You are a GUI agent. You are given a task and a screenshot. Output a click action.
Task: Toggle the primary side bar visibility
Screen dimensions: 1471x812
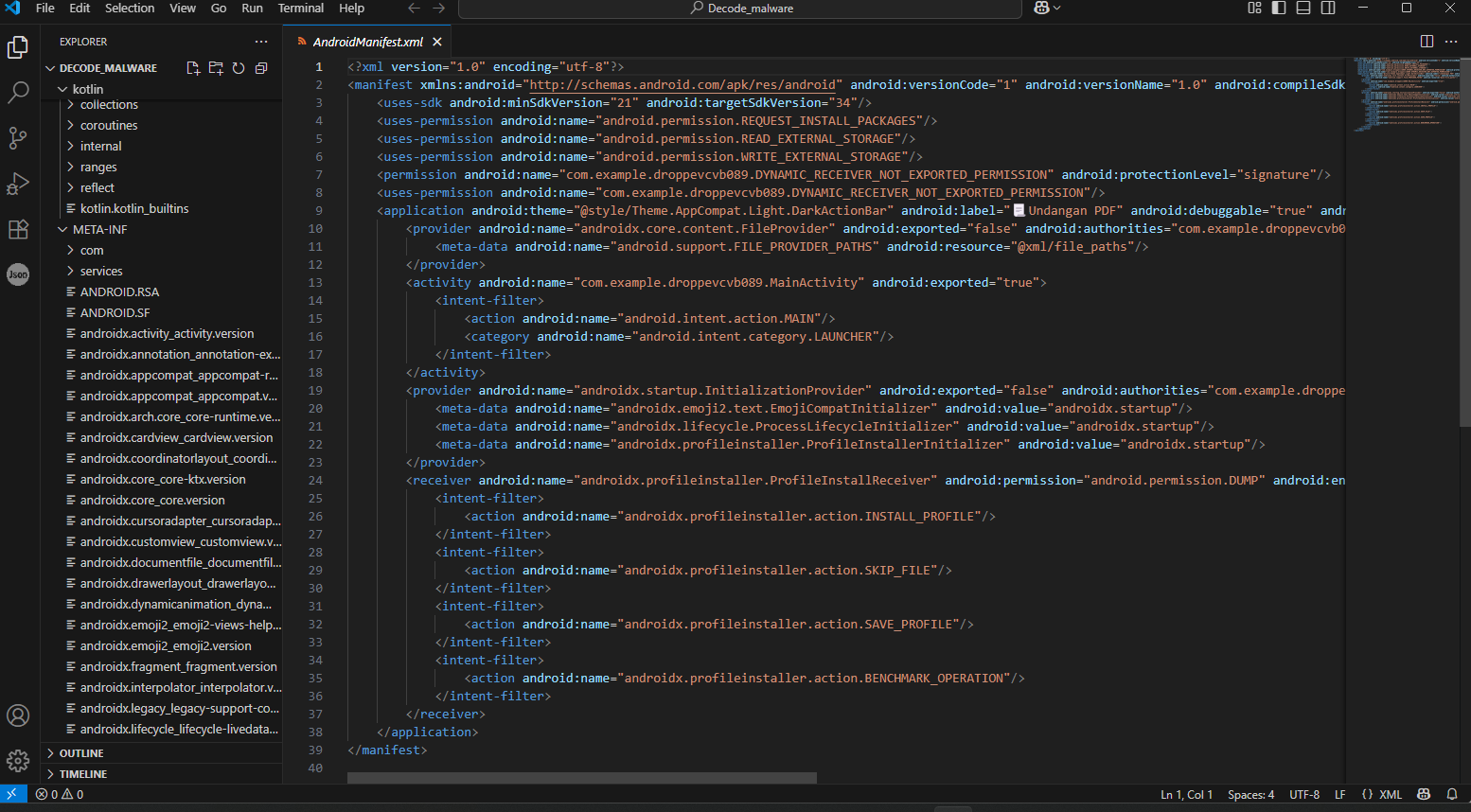[1279, 9]
